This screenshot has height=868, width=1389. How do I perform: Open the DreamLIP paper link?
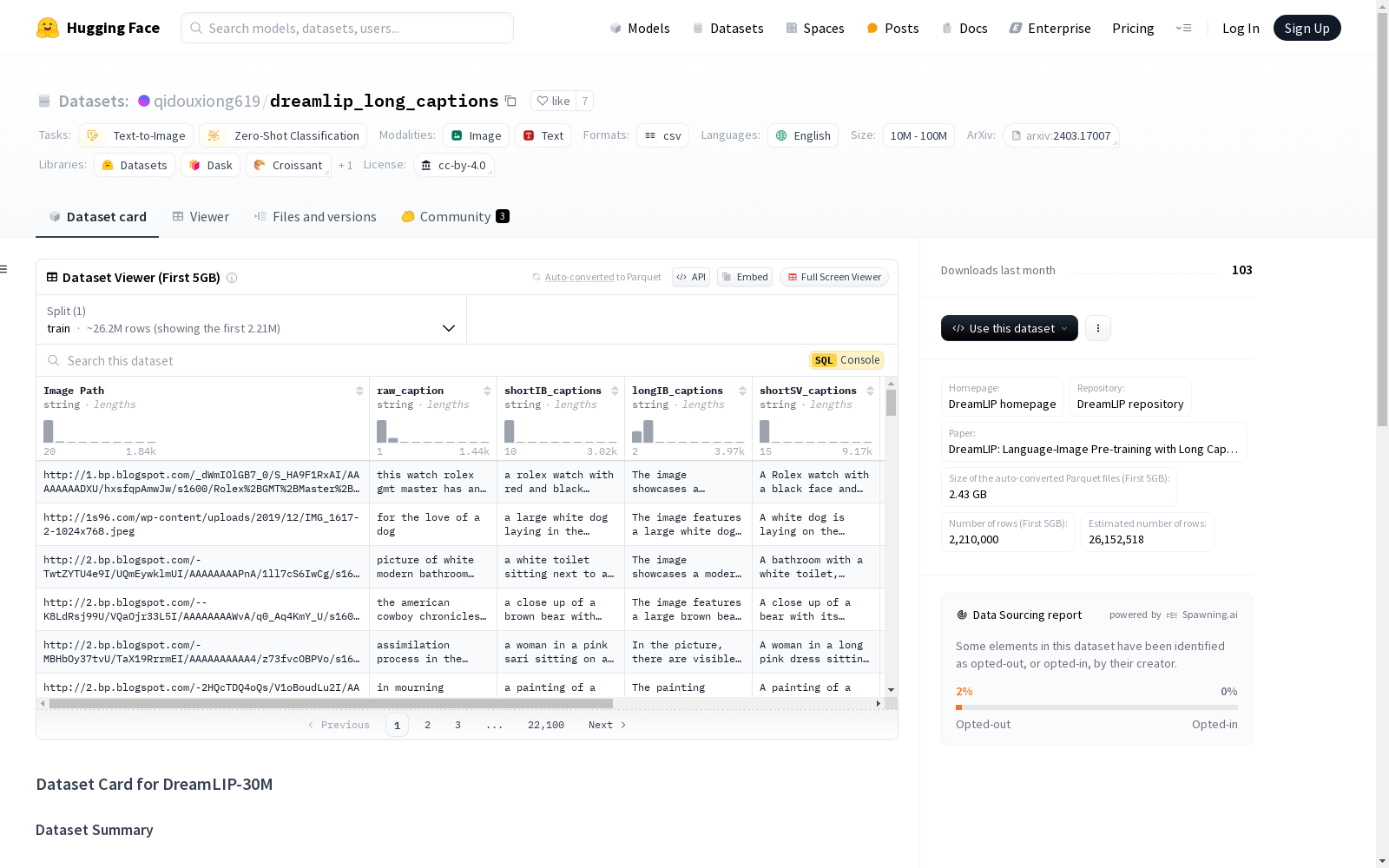point(1094,442)
